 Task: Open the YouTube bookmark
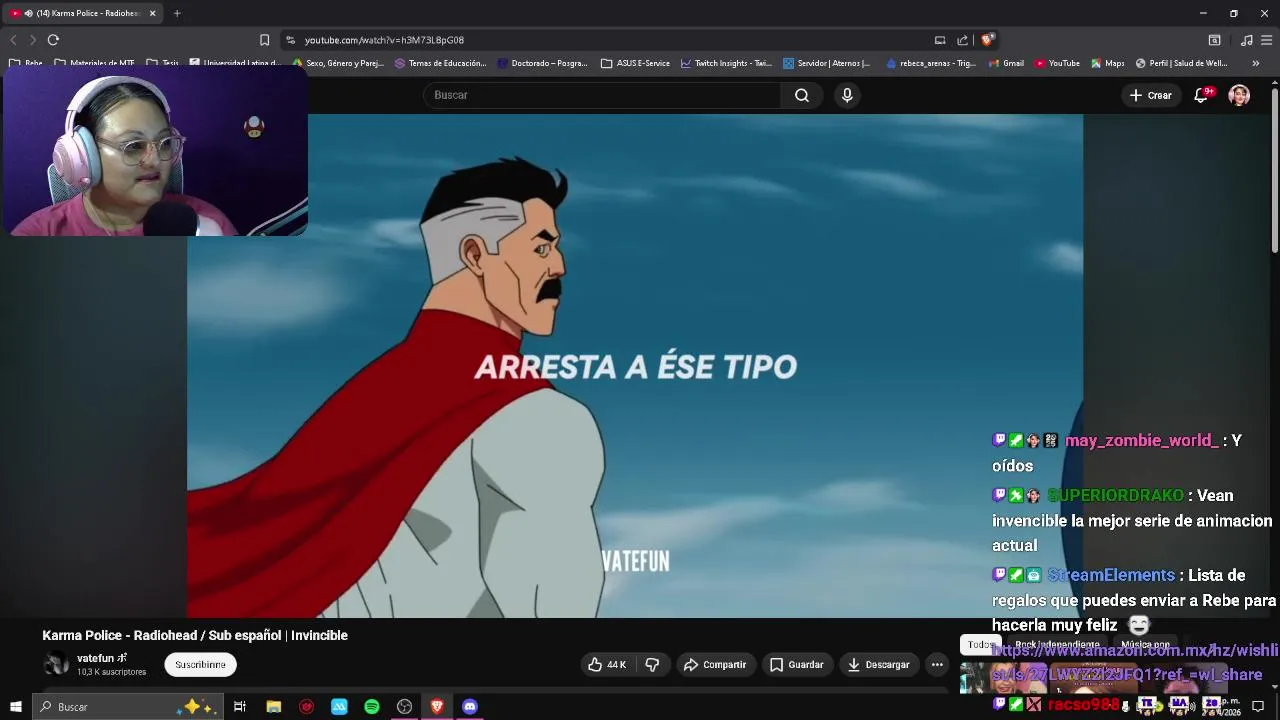(x=1057, y=63)
